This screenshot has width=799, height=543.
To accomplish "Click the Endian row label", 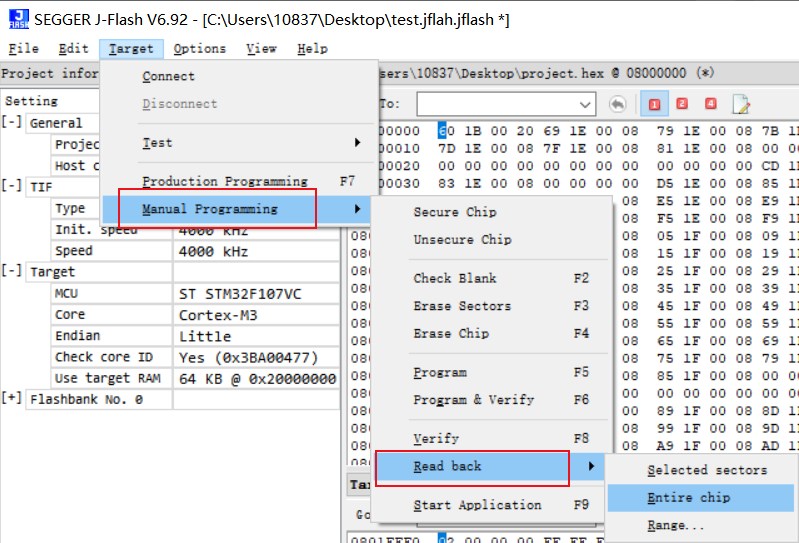I will click(x=77, y=336).
